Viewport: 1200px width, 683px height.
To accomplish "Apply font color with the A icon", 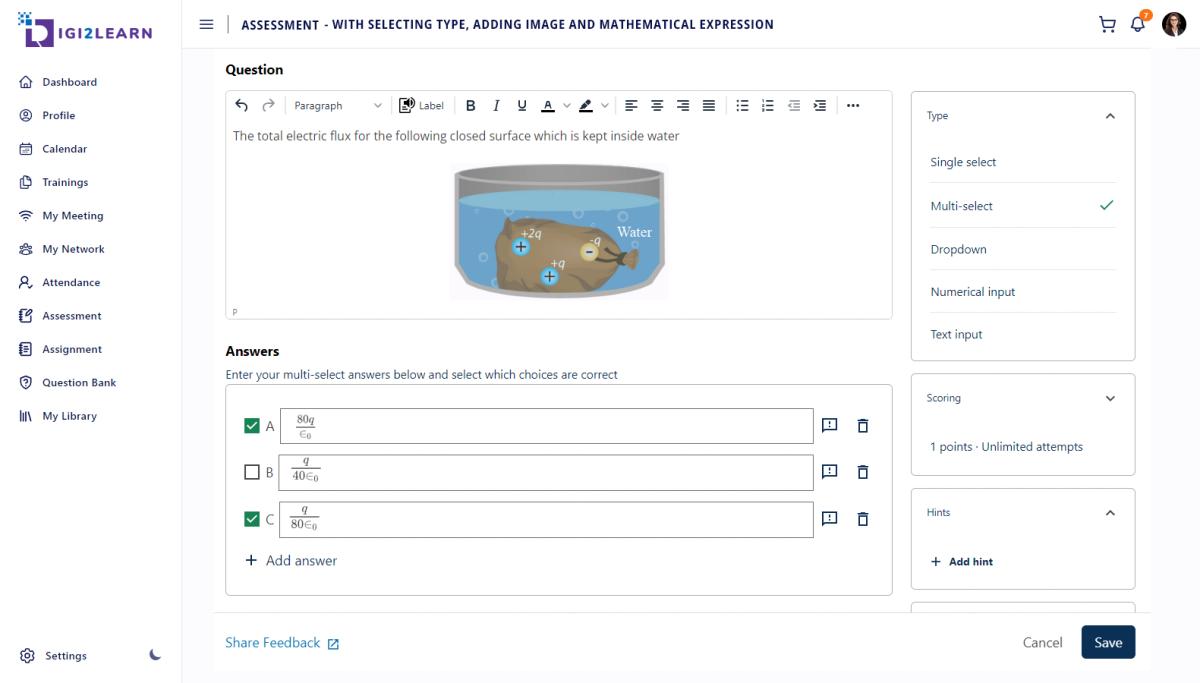I will click(x=548, y=105).
